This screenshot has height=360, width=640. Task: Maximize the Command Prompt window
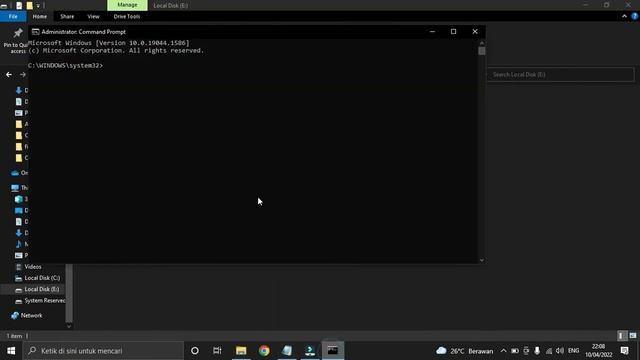(453, 31)
